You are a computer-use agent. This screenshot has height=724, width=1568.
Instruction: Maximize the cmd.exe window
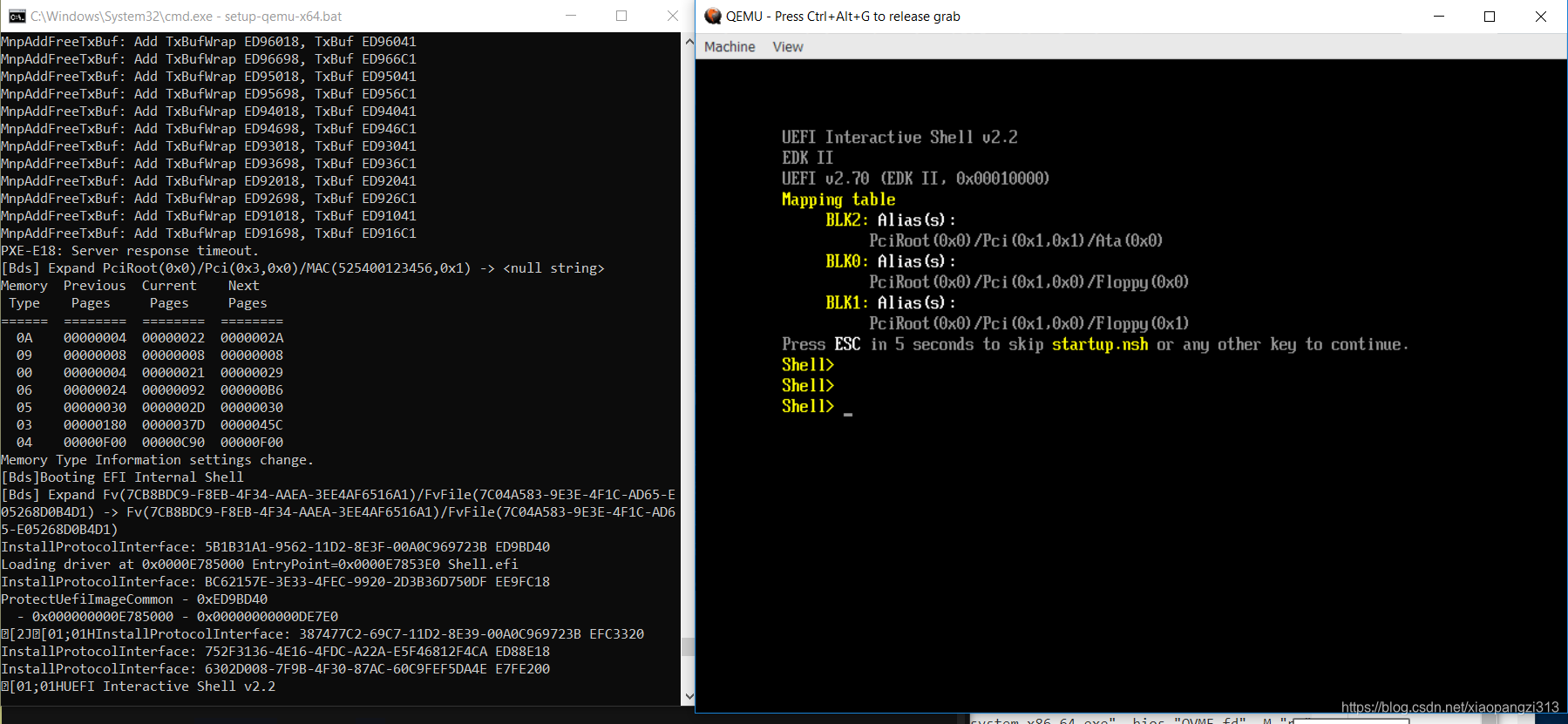(x=621, y=16)
